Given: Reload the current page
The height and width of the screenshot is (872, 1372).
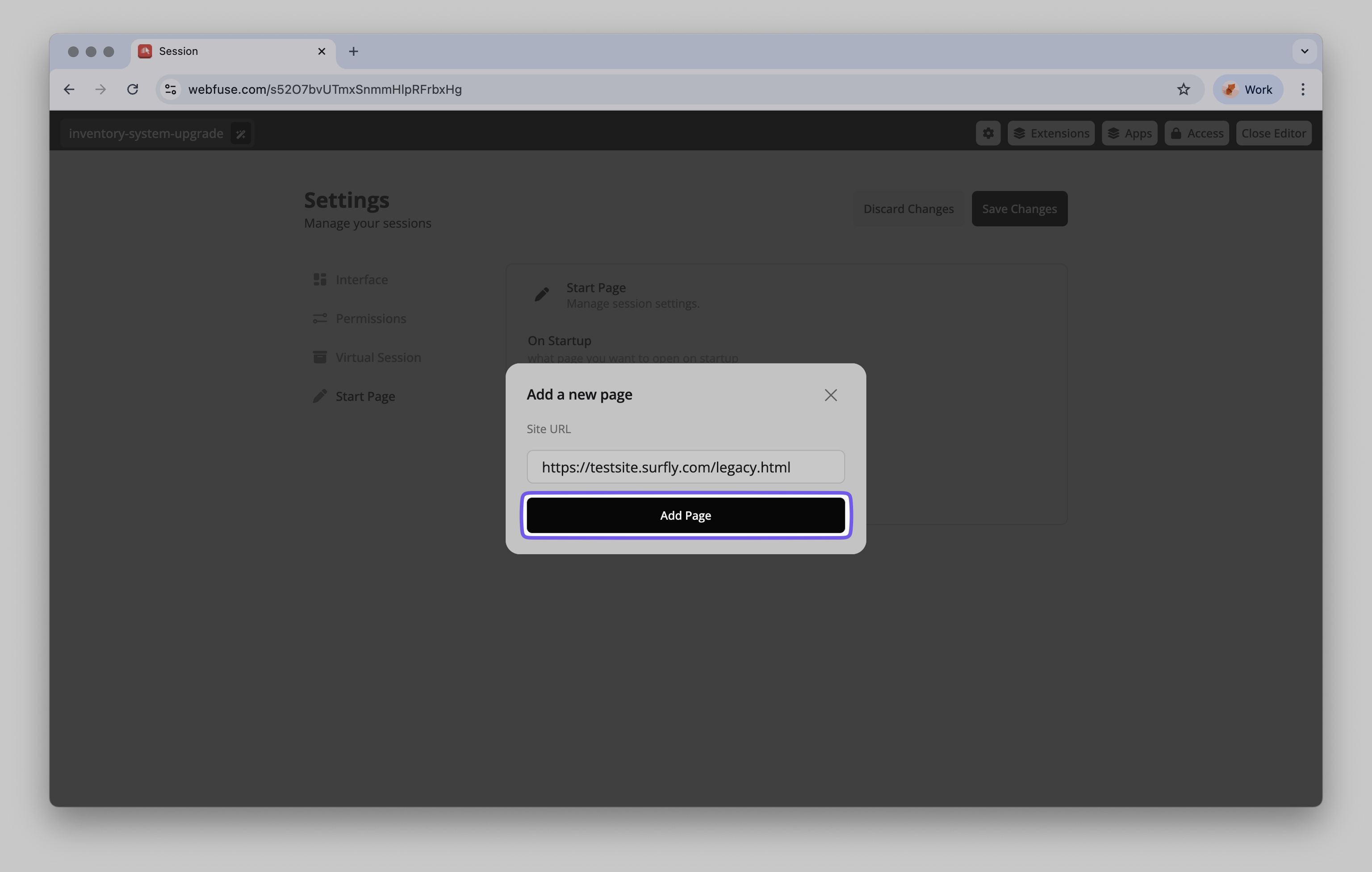Looking at the screenshot, I should coord(133,89).
